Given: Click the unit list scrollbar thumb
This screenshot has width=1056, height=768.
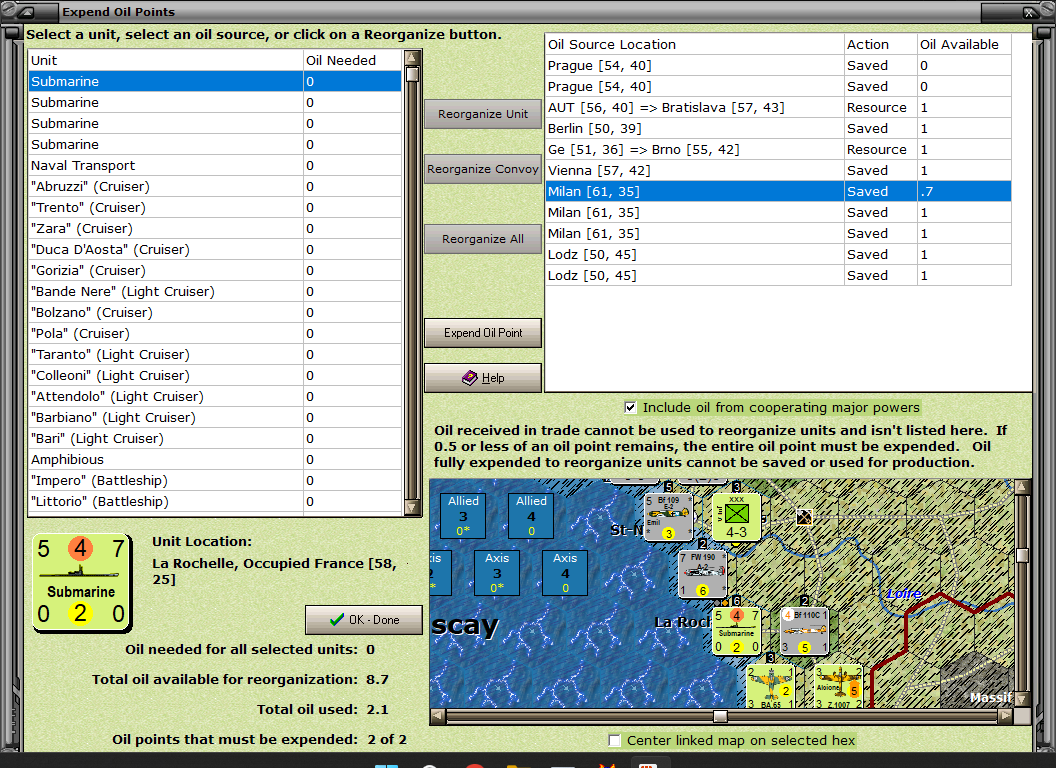Looking at the screenshot, I should click(x=412, y=73).
